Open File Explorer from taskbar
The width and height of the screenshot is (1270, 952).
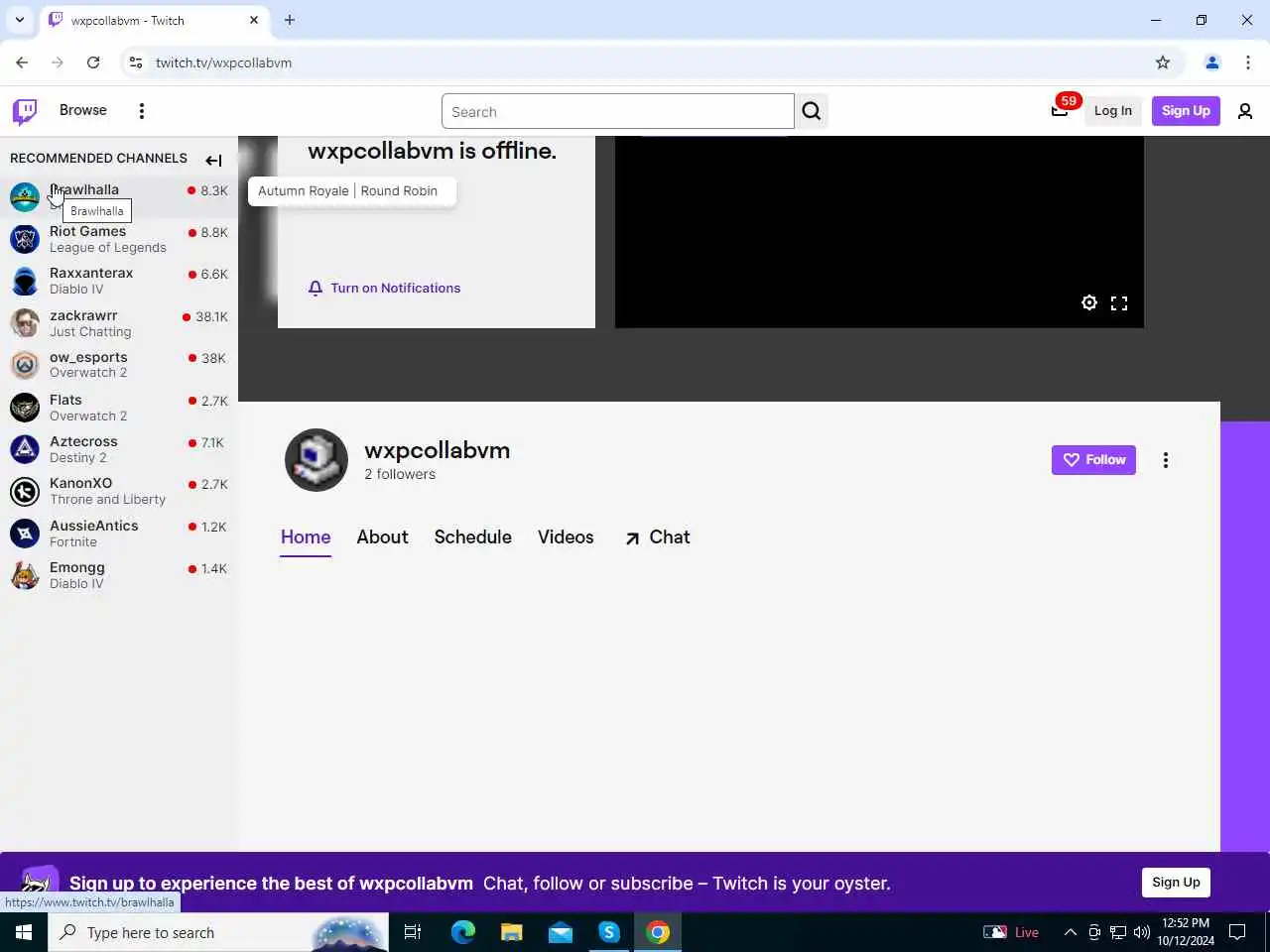(x=511, y=932)
